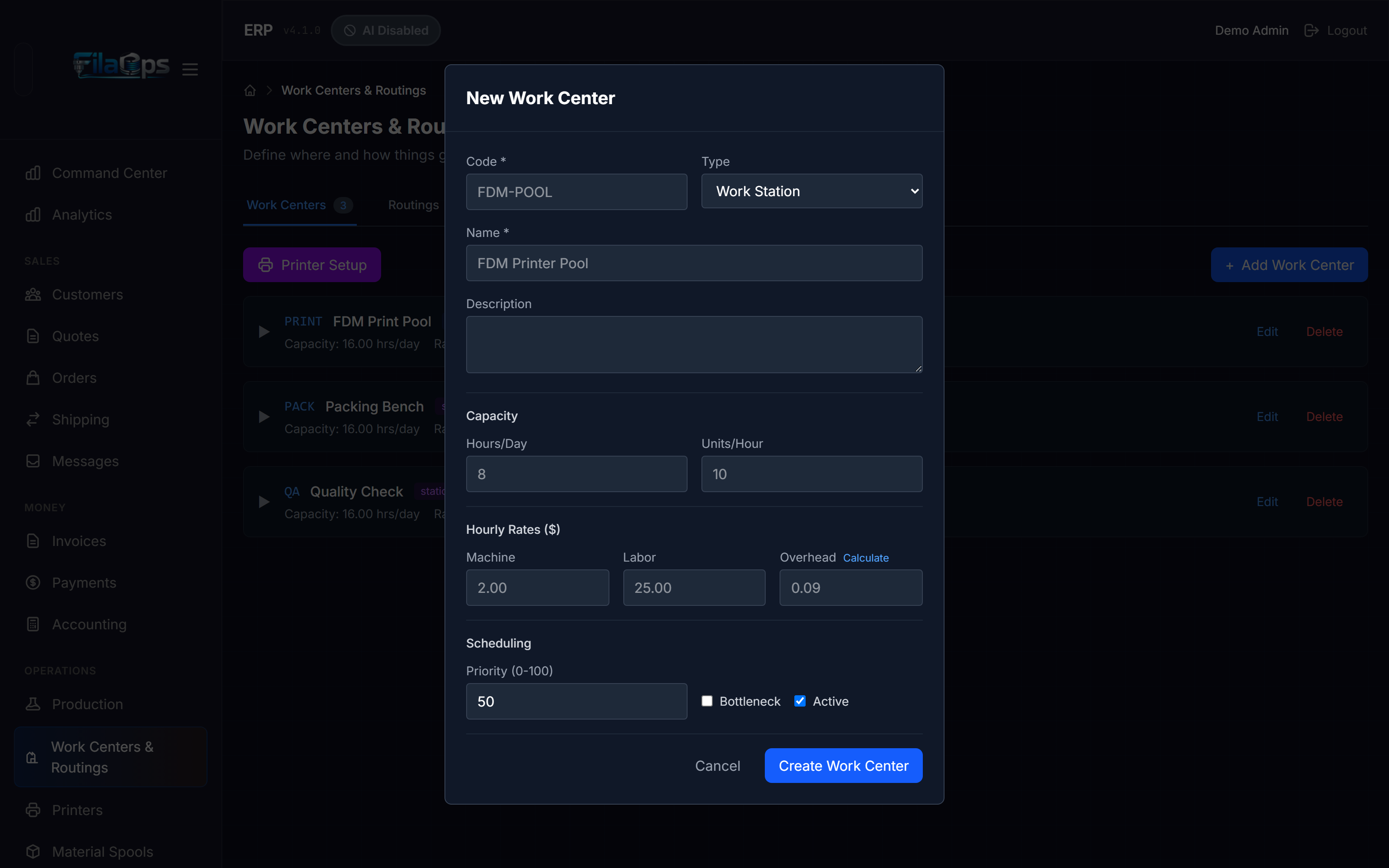Edit the Quality Check work center
This screenshot has width=1389, height=868.
click(x=1267, y=502)
